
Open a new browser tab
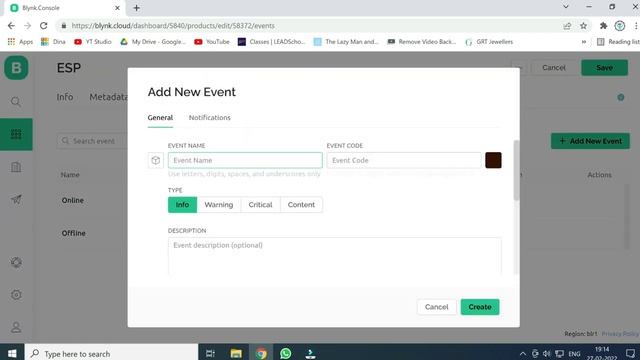136,8
